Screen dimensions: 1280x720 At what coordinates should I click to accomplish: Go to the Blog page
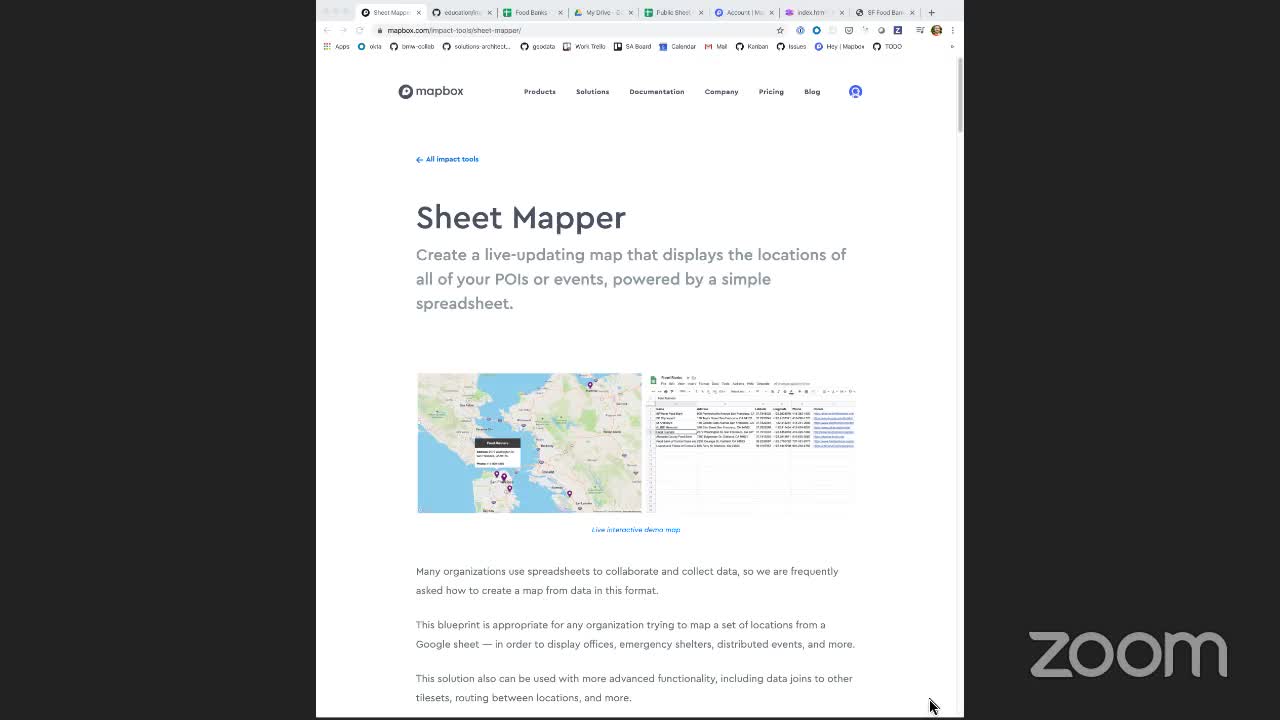[812, 92]
